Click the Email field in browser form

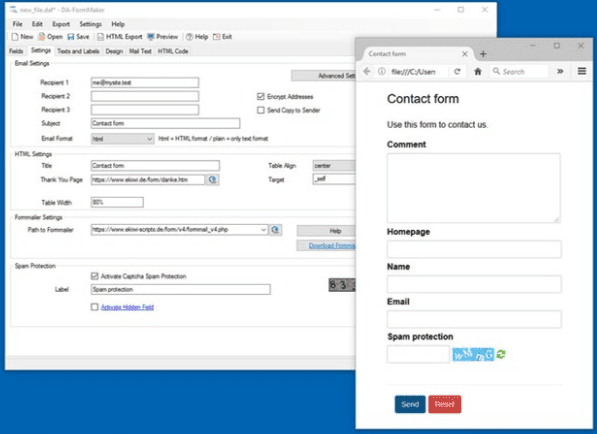pos(474,319)
